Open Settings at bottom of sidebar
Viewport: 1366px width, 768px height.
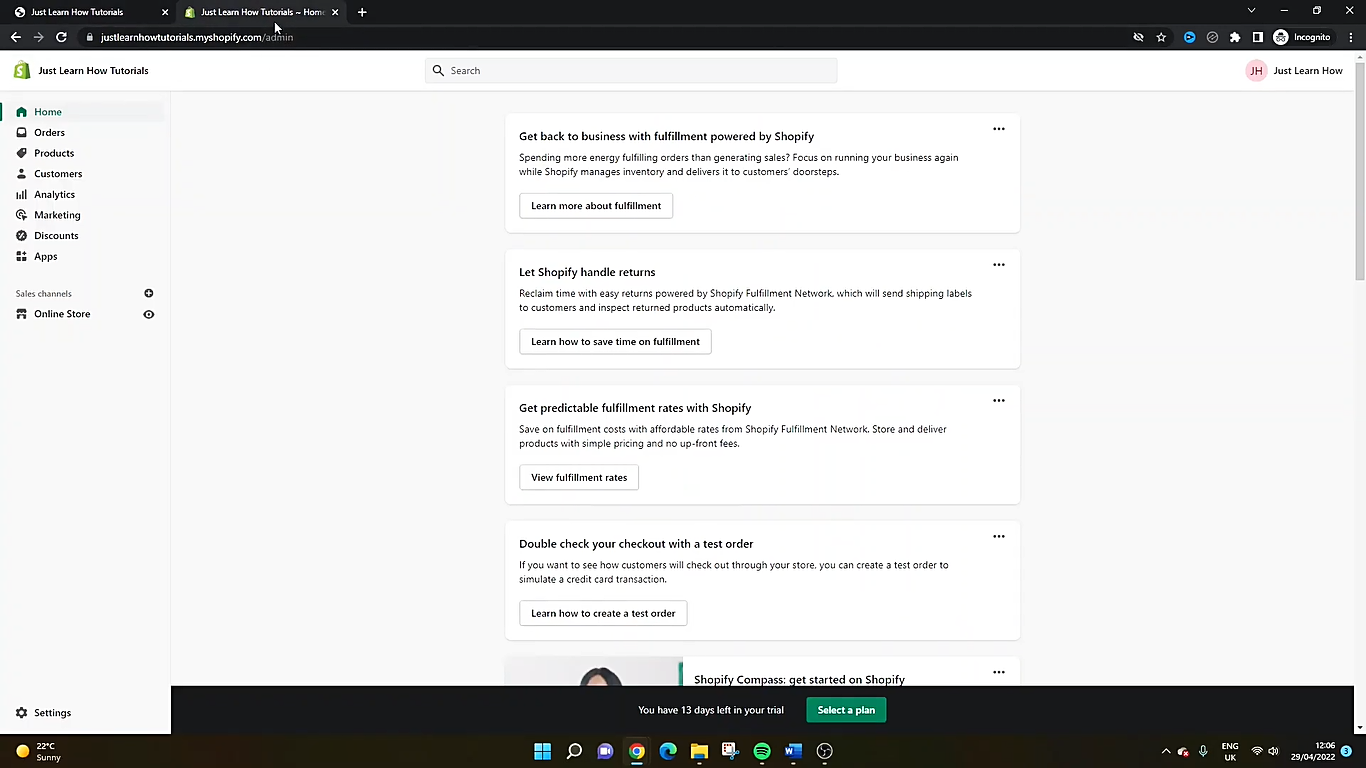52,713
